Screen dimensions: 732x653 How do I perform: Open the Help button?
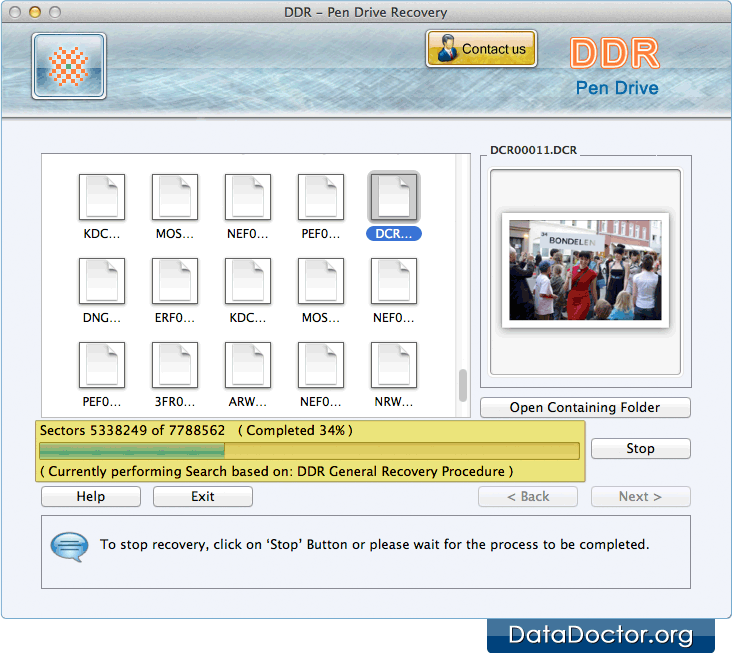point(91,497)
